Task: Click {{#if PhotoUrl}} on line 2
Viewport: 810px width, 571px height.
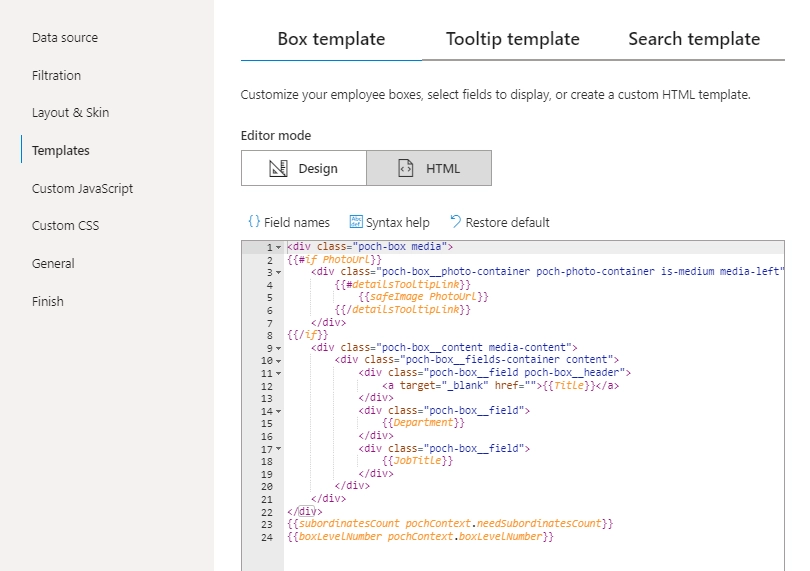Action: (334, 259)
